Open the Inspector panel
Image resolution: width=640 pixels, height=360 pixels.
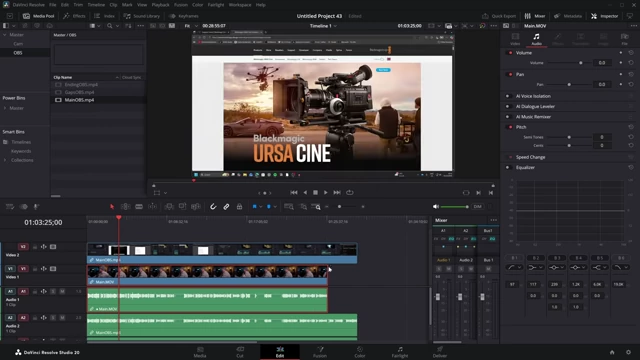point(605,16)
